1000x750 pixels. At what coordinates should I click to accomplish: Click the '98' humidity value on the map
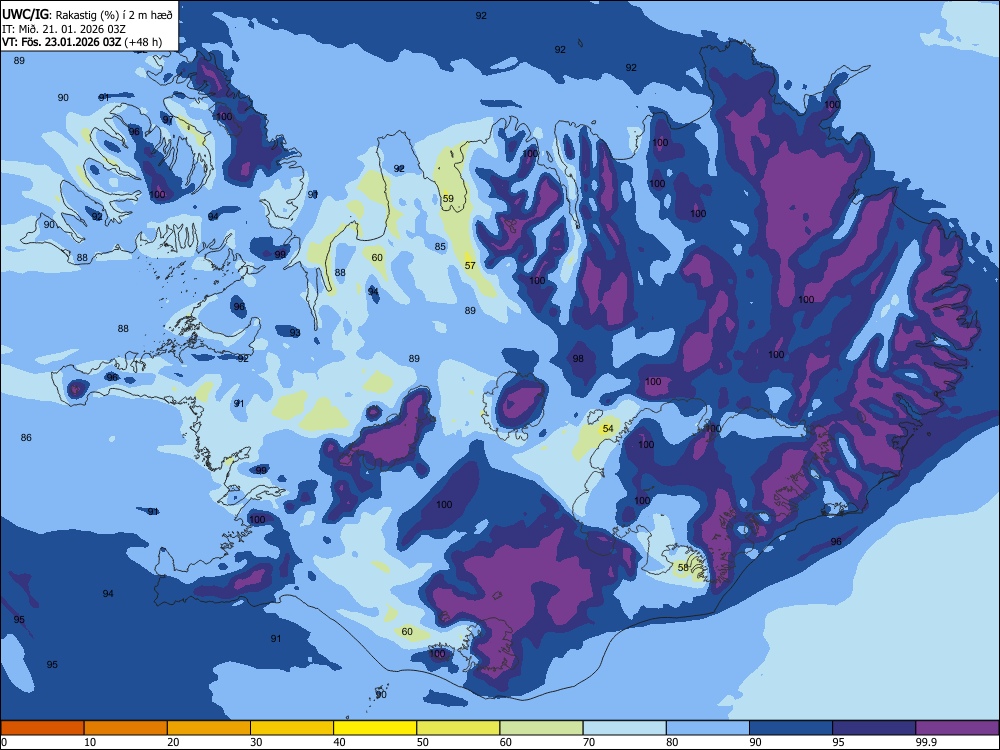(x=578, y=358)
